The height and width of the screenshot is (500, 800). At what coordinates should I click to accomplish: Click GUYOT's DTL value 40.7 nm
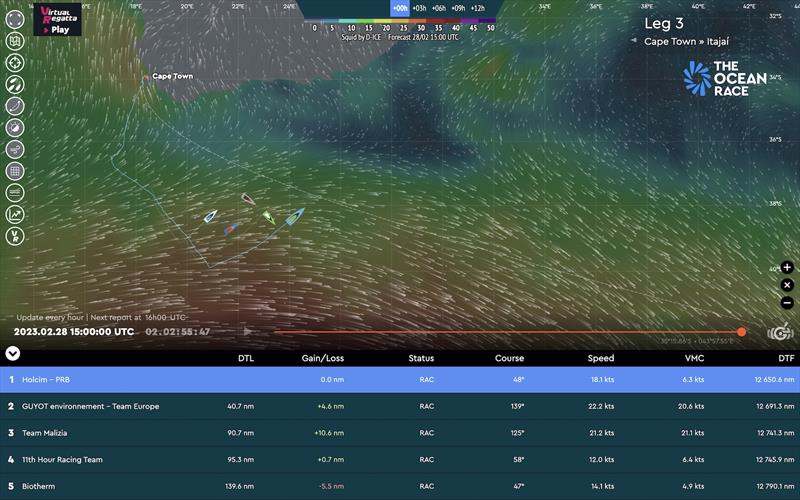tap(240, 406)
